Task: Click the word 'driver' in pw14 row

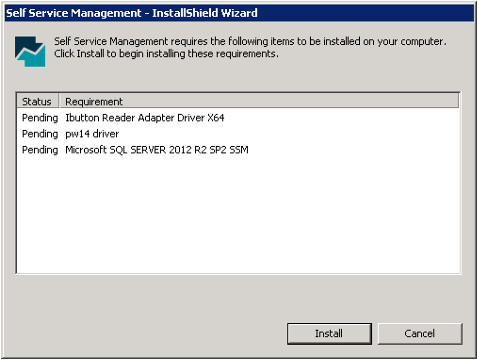Action: pos(106,134)
